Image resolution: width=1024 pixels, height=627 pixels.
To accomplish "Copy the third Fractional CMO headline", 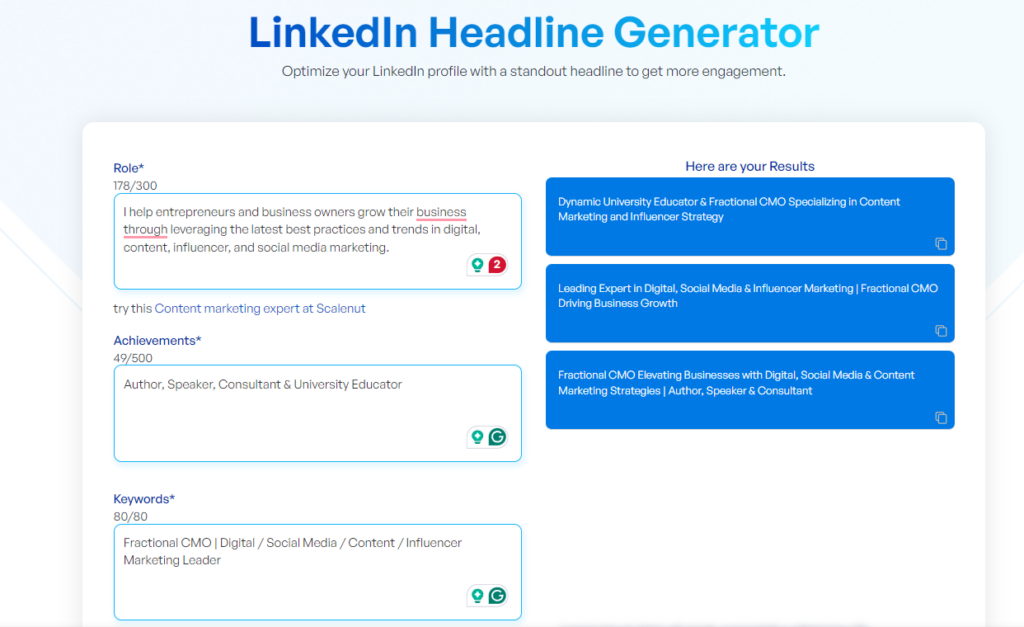I will point(941,418).
